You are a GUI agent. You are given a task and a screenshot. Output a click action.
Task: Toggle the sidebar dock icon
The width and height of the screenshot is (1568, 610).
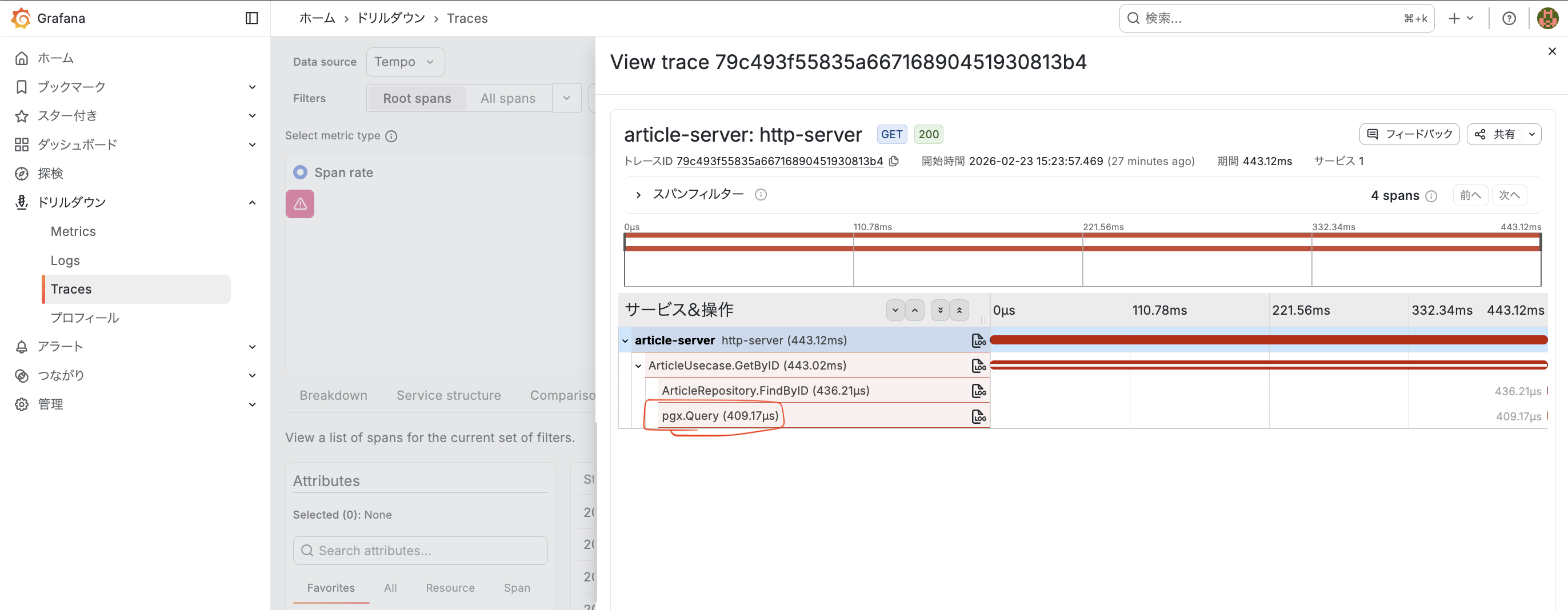(x=251, y=18)
